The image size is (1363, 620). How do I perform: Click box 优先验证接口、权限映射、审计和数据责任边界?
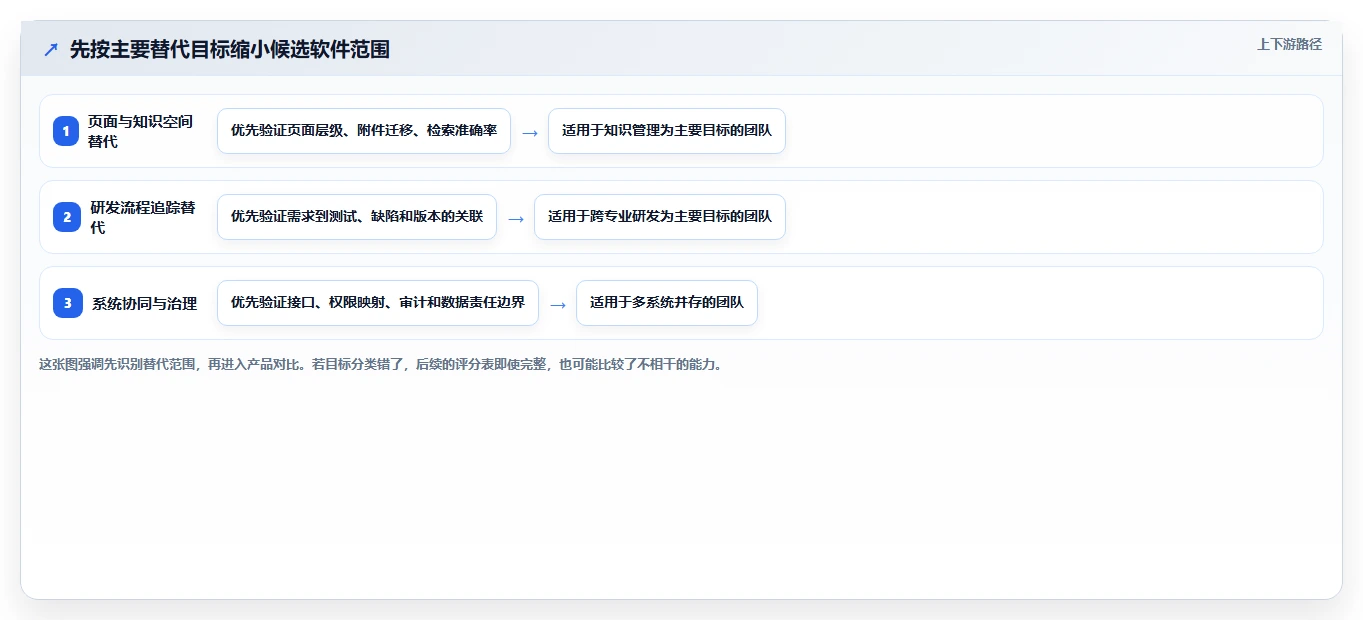[x=378, y=303]
